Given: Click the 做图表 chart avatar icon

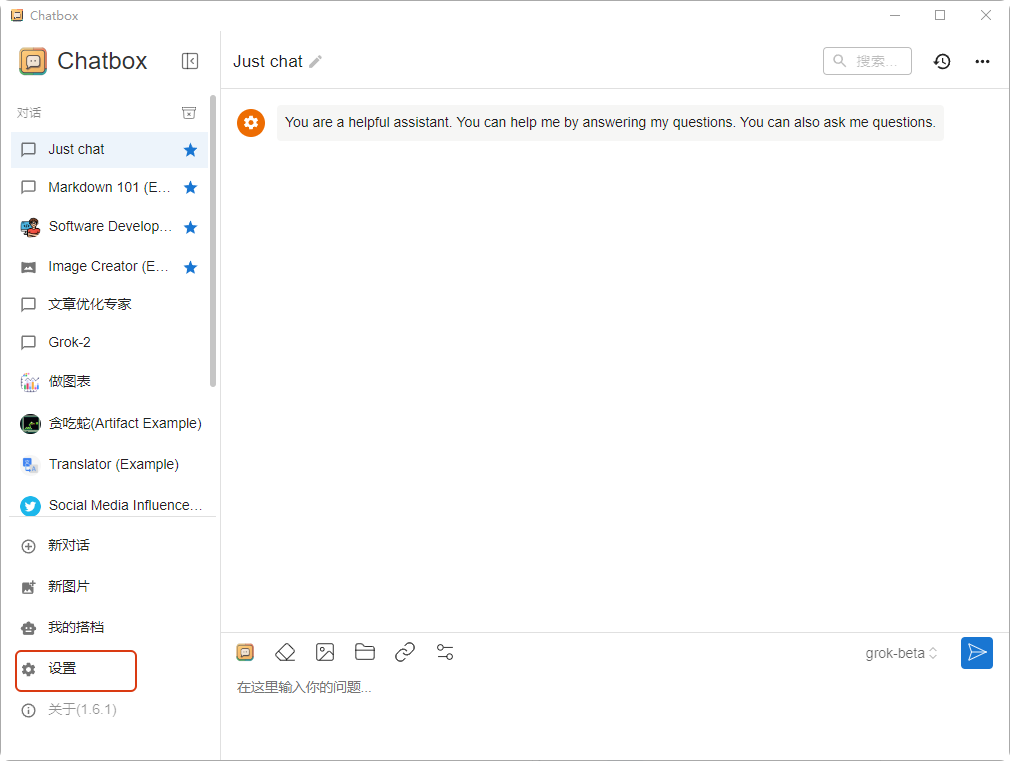Looking at the screenshot, I should [x=30, y=382].
